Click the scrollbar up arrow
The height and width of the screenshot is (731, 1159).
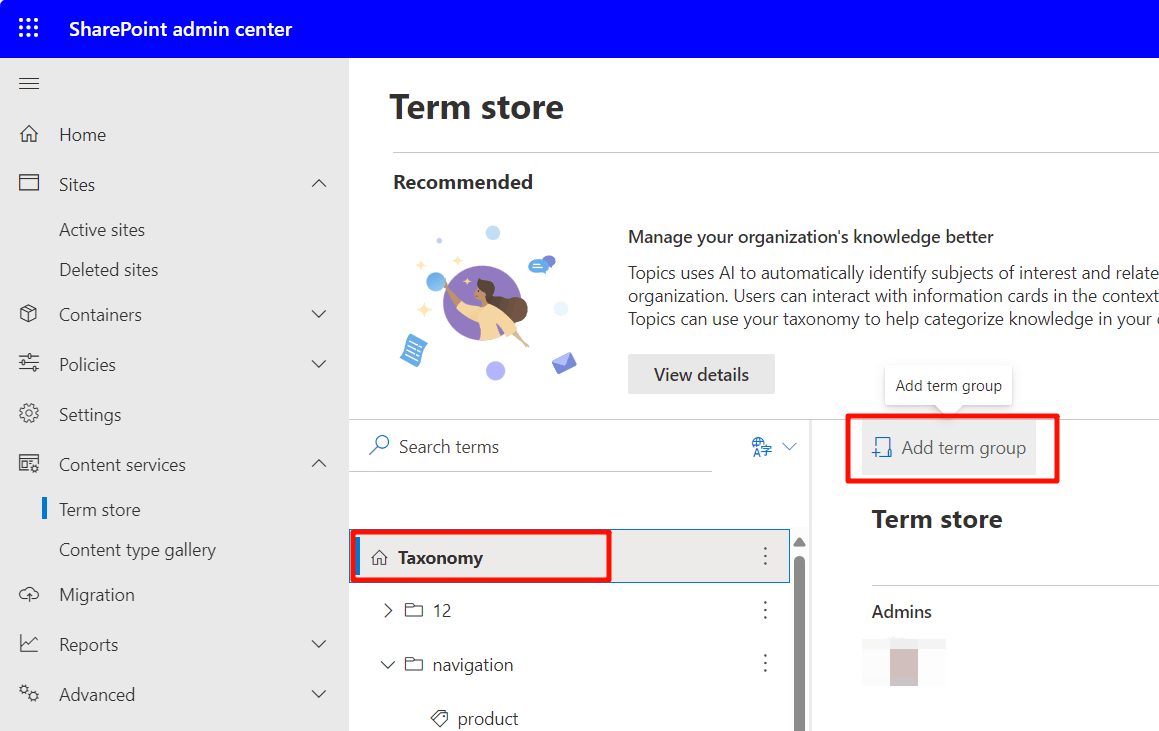799,543
